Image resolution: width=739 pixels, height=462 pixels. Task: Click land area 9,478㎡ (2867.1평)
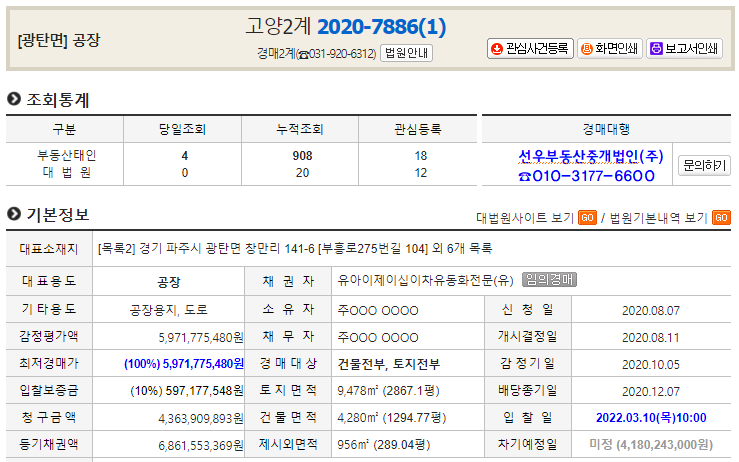pyautogui.click(x=388, y=391)
